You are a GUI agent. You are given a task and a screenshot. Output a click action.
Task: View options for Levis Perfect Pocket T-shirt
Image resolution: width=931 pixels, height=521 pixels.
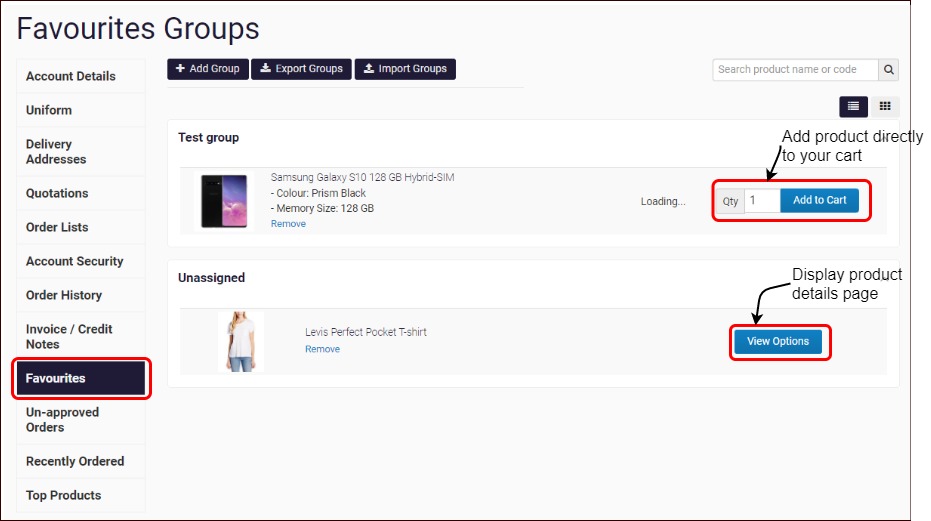[778, 342]
